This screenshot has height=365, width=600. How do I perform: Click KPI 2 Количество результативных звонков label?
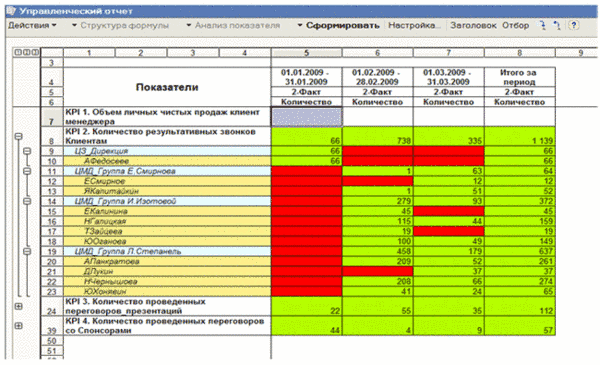click(167, 136)
